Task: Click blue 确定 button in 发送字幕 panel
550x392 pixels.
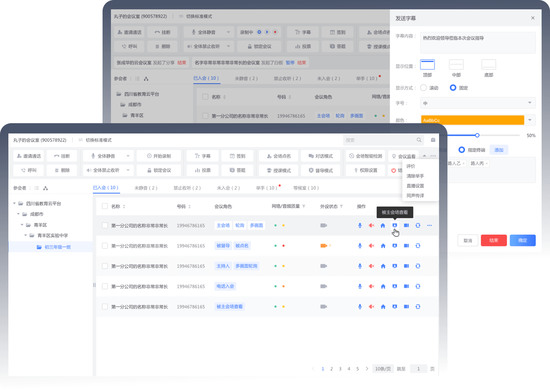Action: (x=523, y=240)
